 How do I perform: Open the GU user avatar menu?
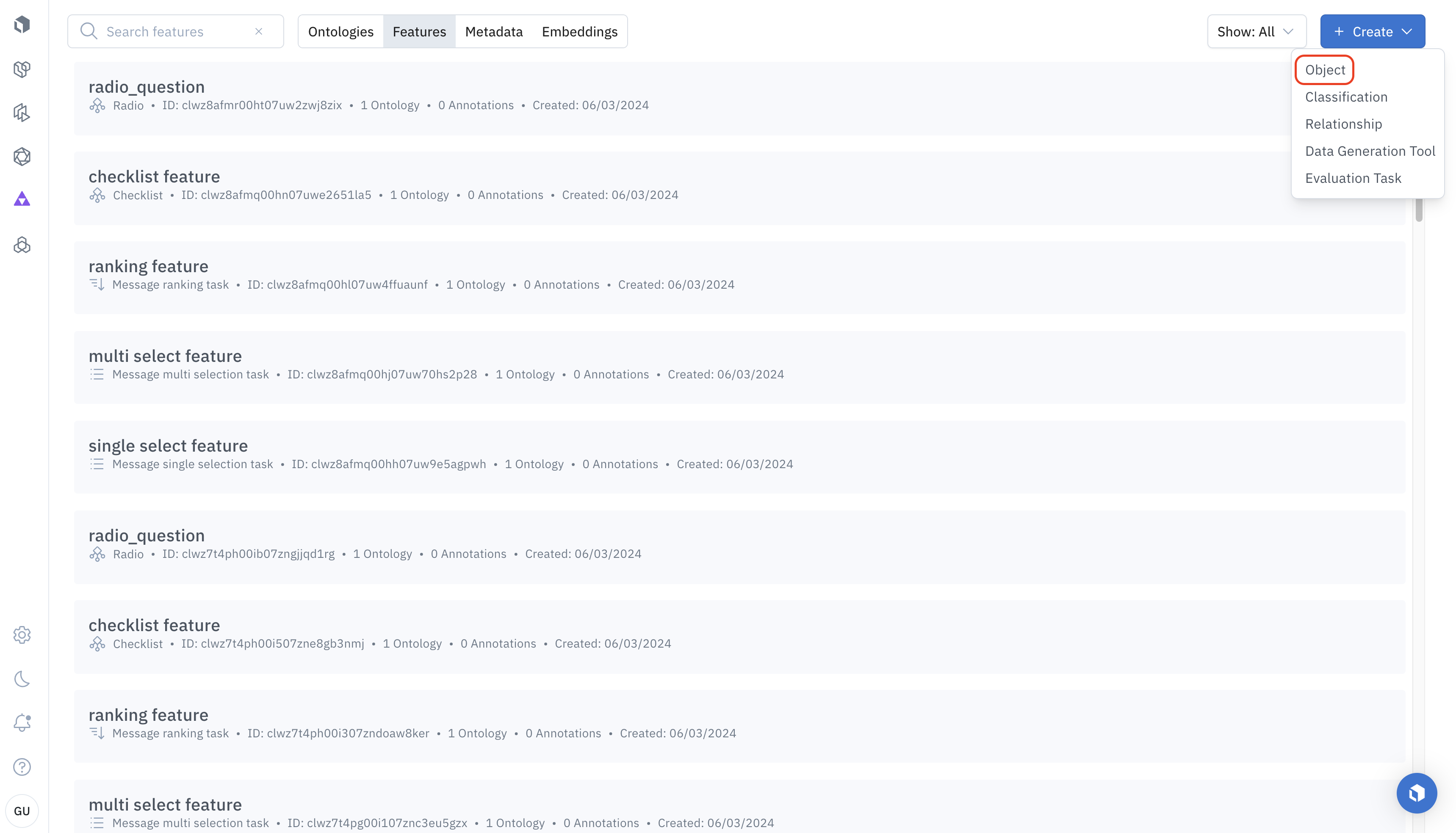pyautogui.click(x=22, y=811)
